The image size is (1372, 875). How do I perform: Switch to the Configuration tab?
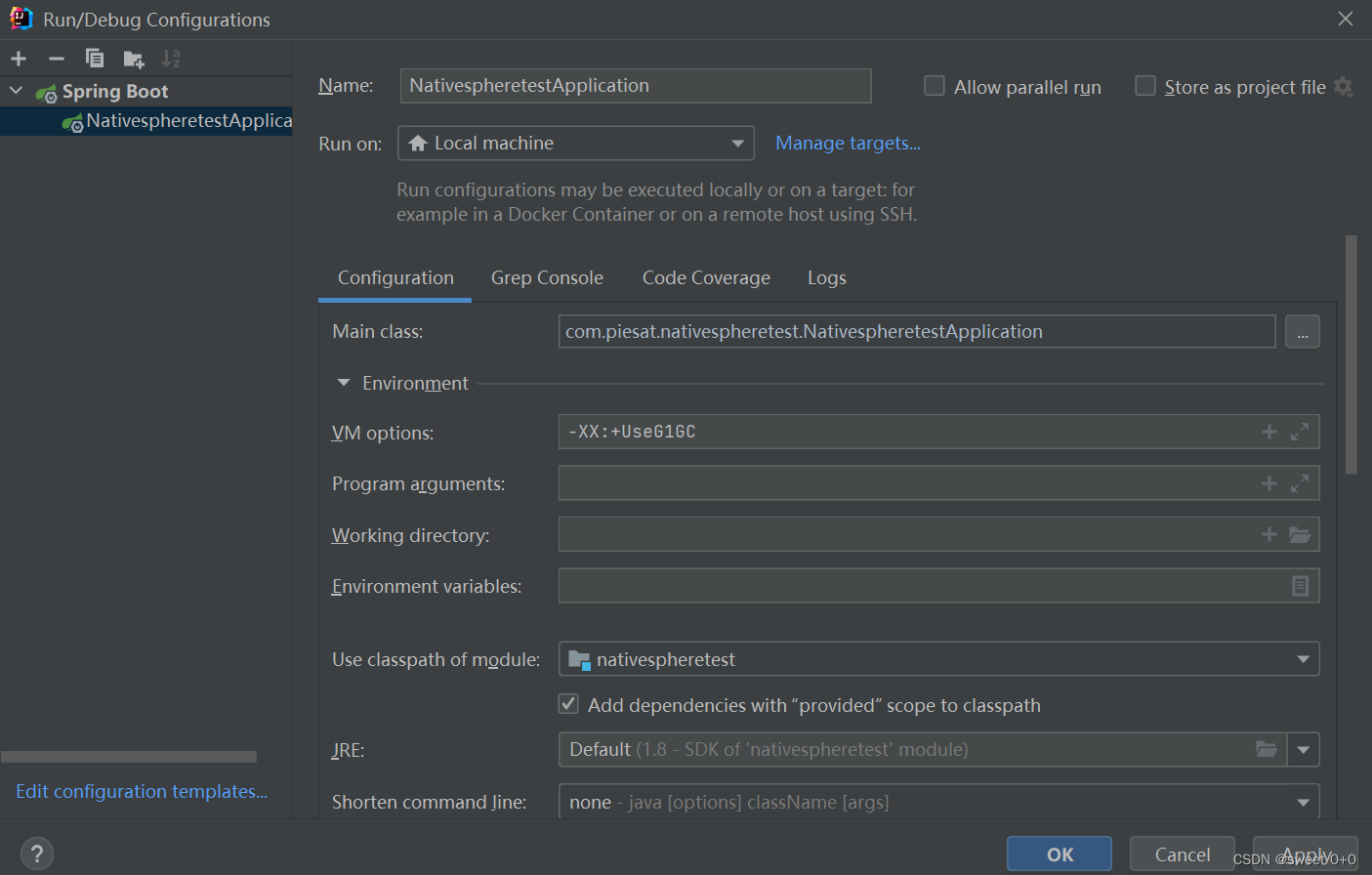coord(395,278)
